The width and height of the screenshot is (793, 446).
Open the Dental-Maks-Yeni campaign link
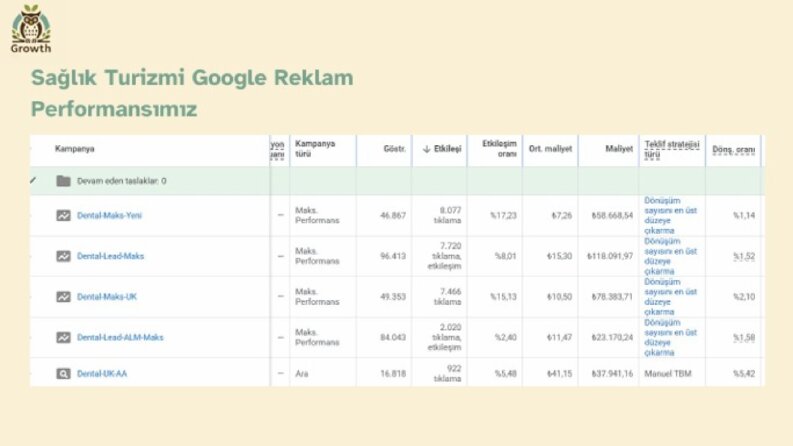[x=109, y=215]
